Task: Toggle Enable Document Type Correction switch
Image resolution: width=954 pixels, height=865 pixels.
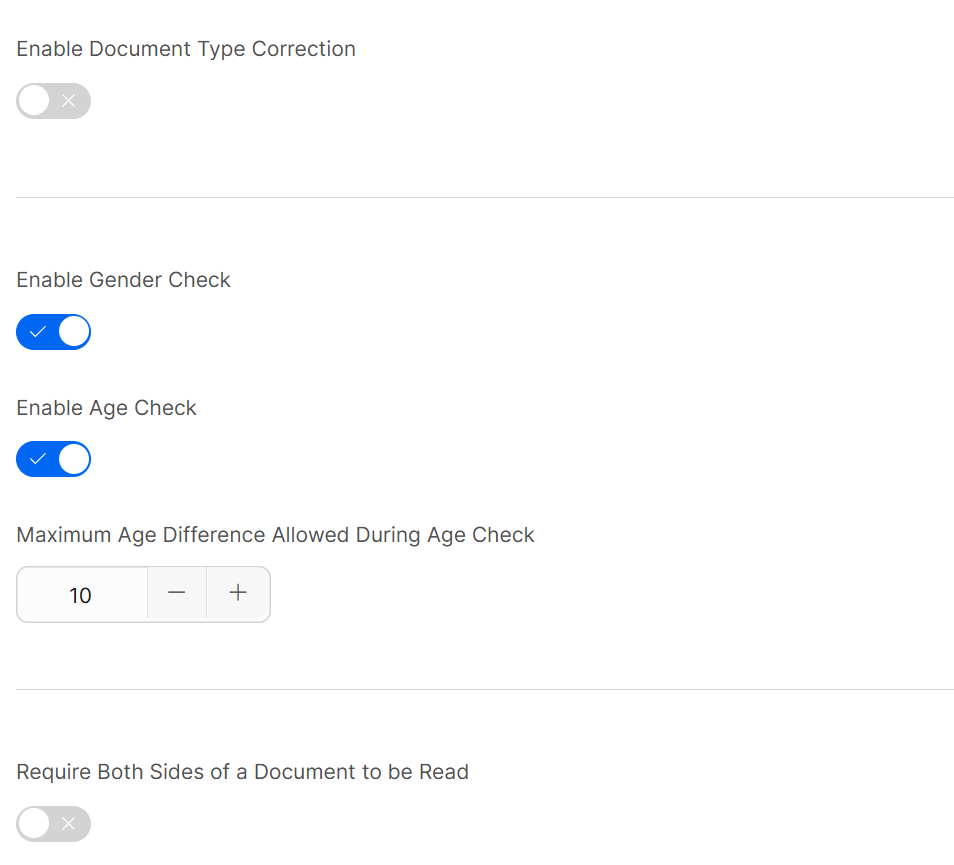Action: [53, 101]
